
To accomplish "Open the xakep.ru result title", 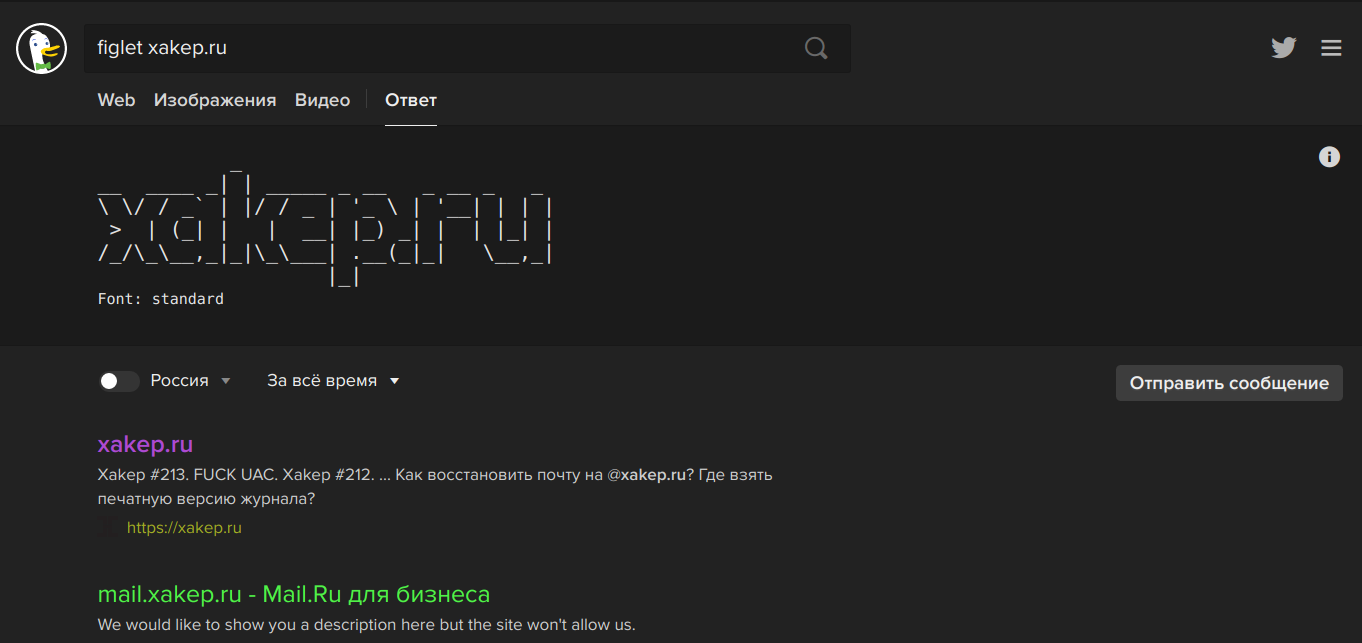I will tap(145, 444).
